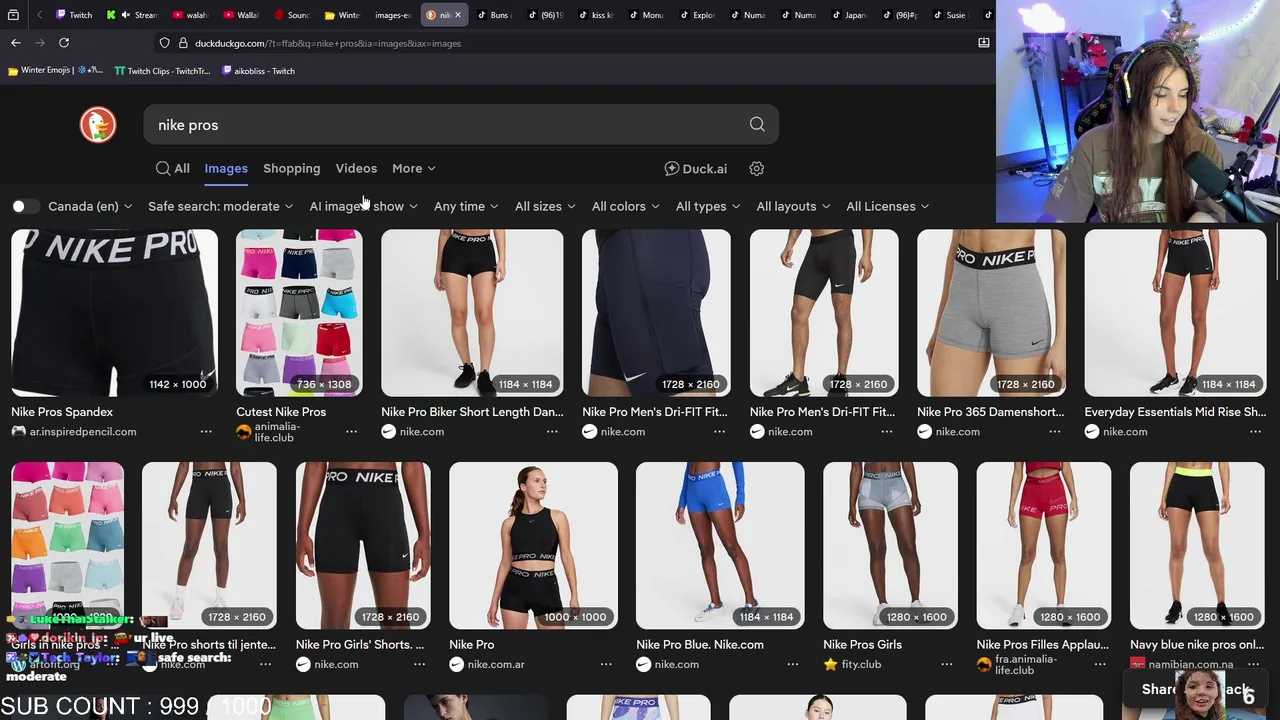Open the All sizes filter
Image resolution: width=1280 pixels, height=720 pixels.
(x=545, y=206)
